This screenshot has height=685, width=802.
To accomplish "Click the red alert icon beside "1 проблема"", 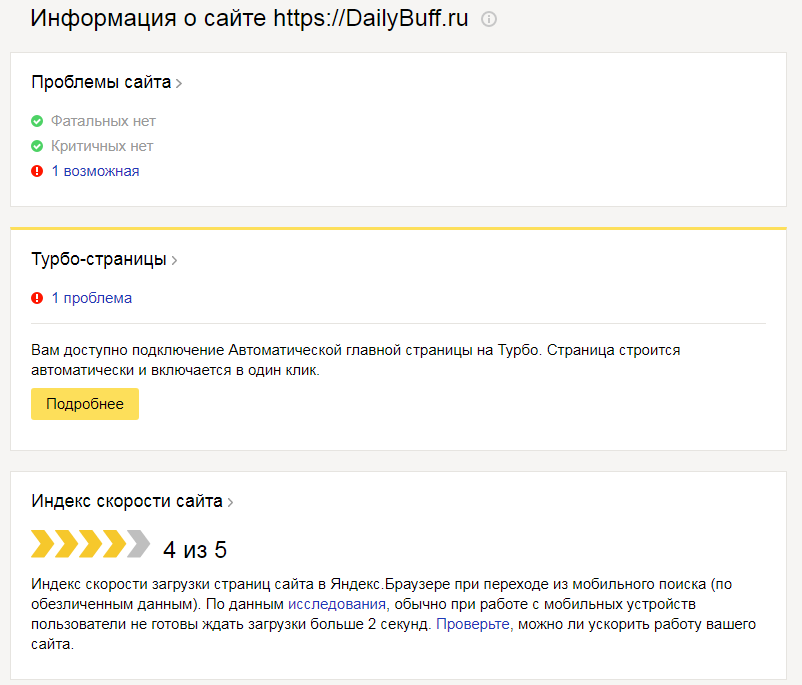I will 37,298.
